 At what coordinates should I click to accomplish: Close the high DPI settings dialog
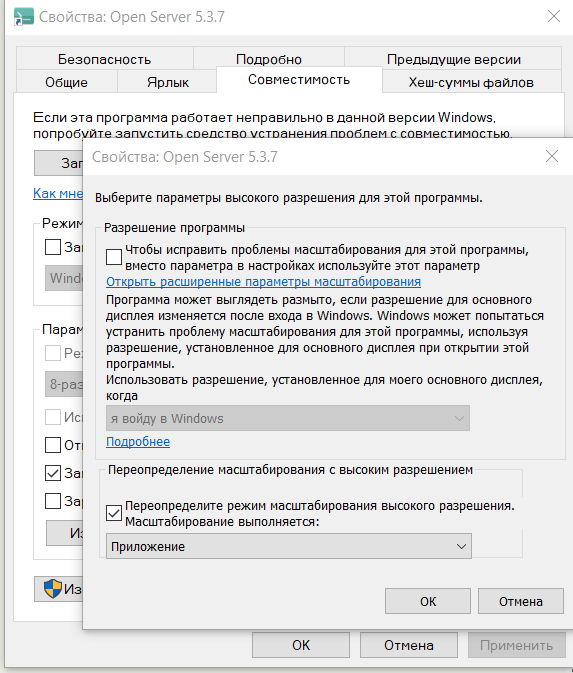tap(552, 156)
